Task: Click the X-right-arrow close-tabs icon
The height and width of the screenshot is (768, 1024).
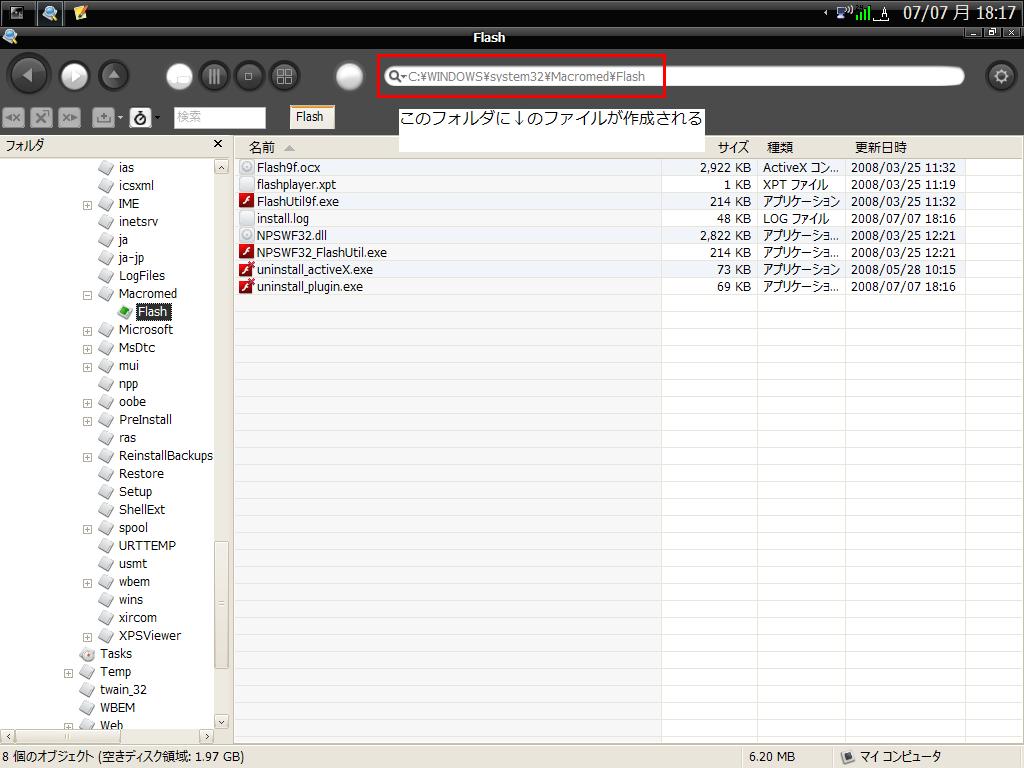Action: coord(69,118)
